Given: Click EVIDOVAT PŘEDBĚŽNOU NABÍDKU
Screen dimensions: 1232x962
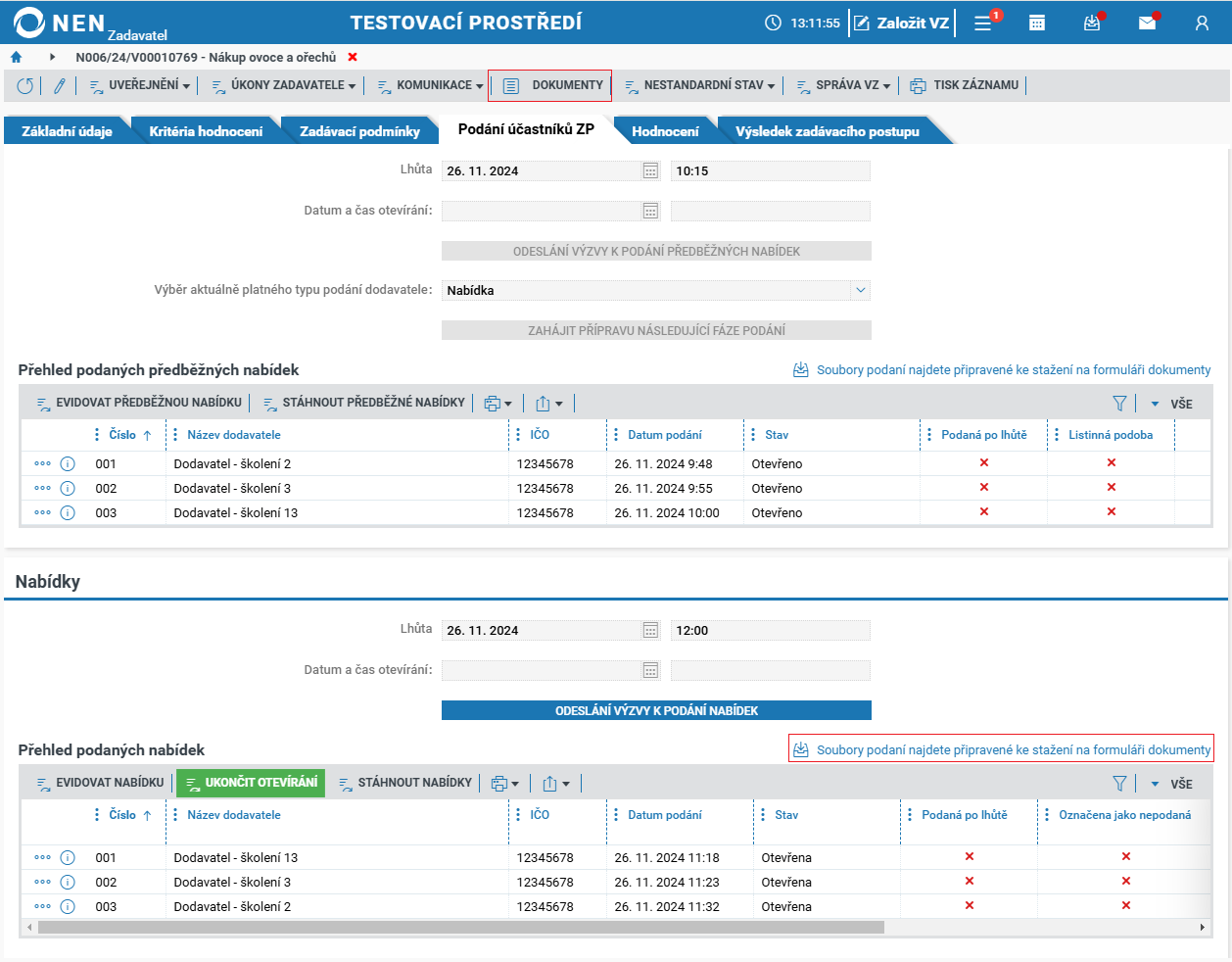Looking at the screenshot, I should click(x=139, y=403).
